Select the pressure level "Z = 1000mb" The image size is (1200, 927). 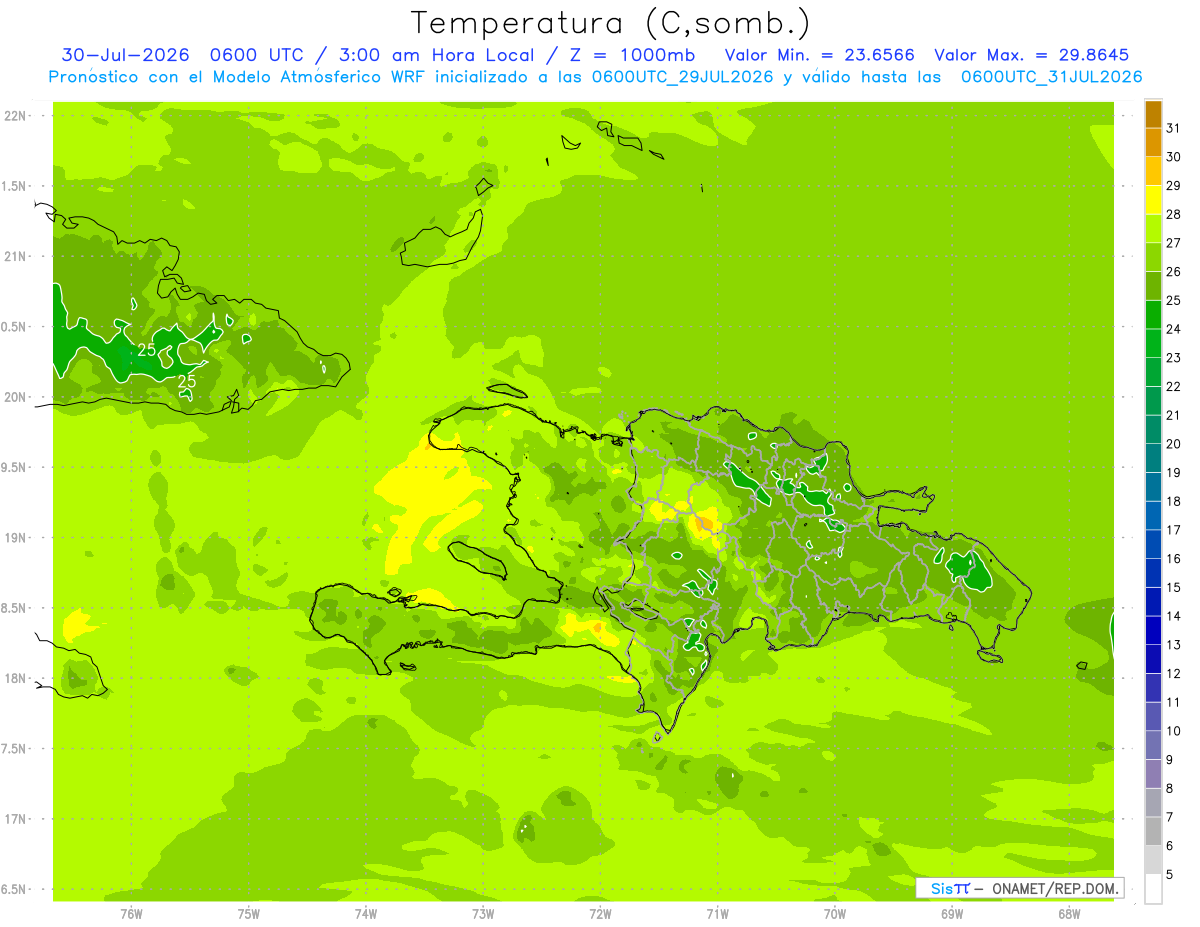(632, 55)
